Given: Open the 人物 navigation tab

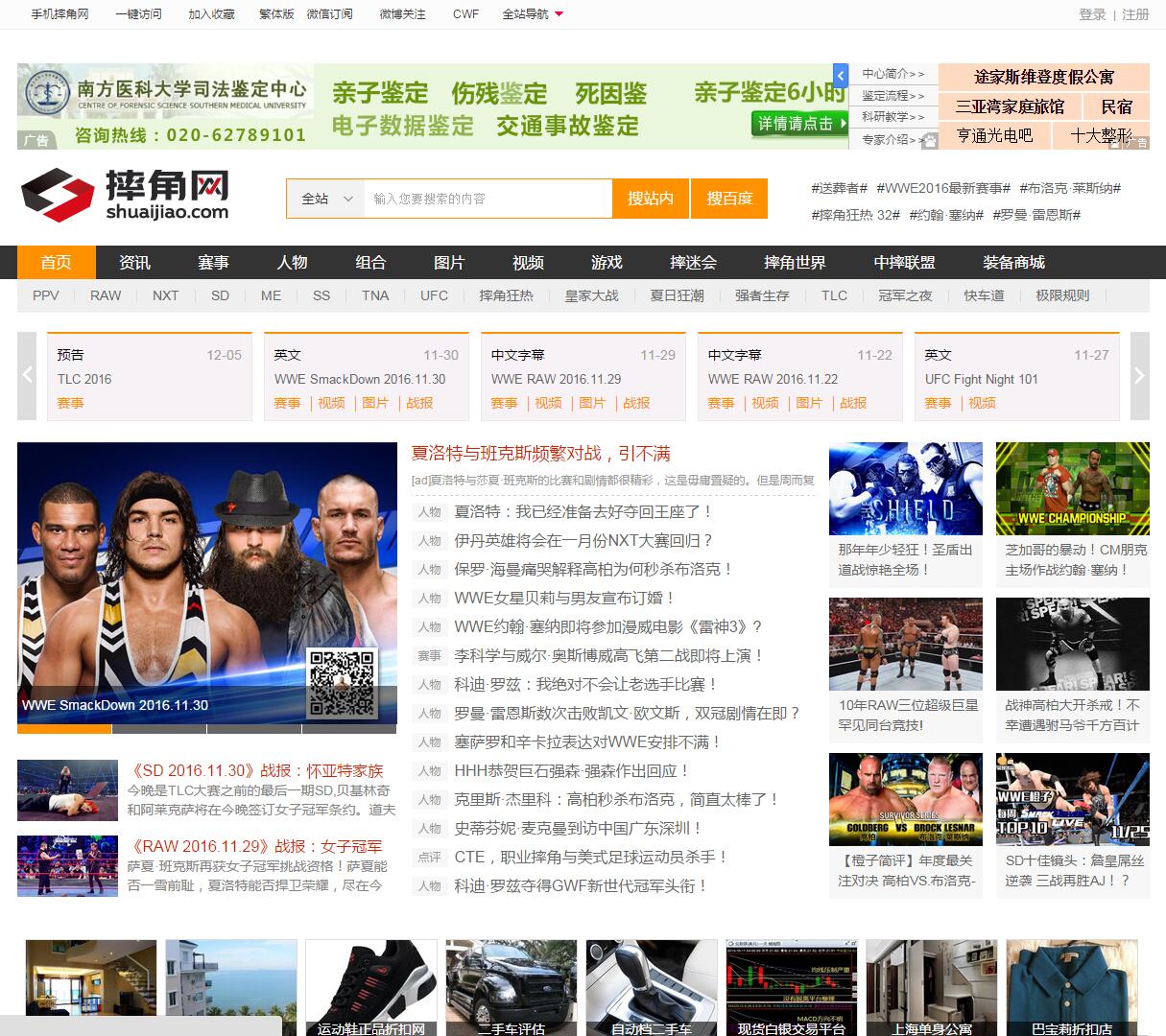Looking at the screenshot, I should pos(292,262).
